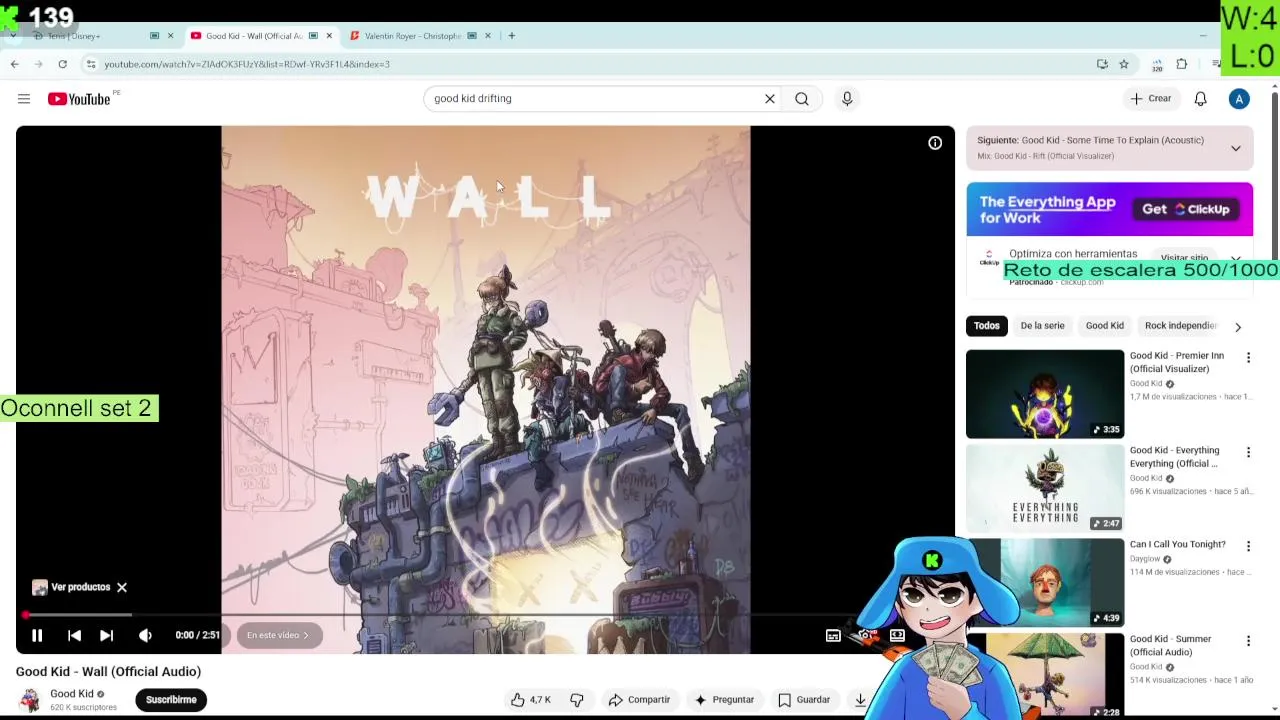The height and width of the screenshot is (720, 1280).
Task: Open Good Kid channel name link
Action: pyautogui.click(x=72, y=694)
